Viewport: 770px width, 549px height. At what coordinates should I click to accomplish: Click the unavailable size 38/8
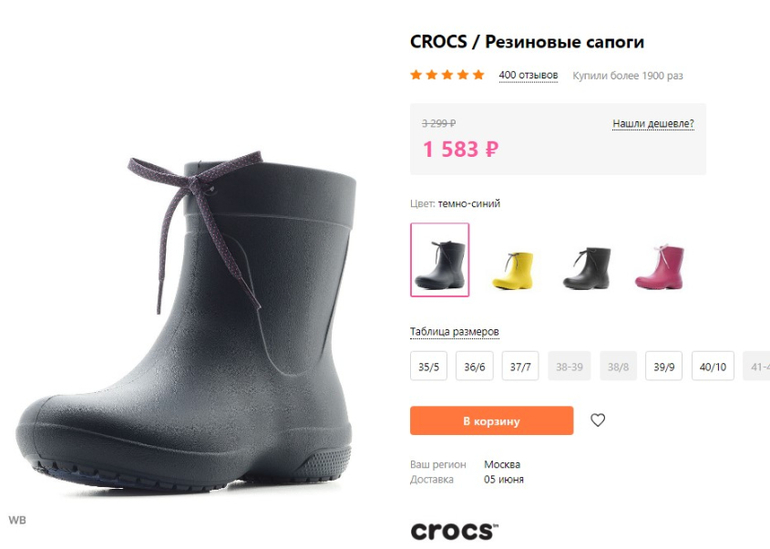point(618,367)
